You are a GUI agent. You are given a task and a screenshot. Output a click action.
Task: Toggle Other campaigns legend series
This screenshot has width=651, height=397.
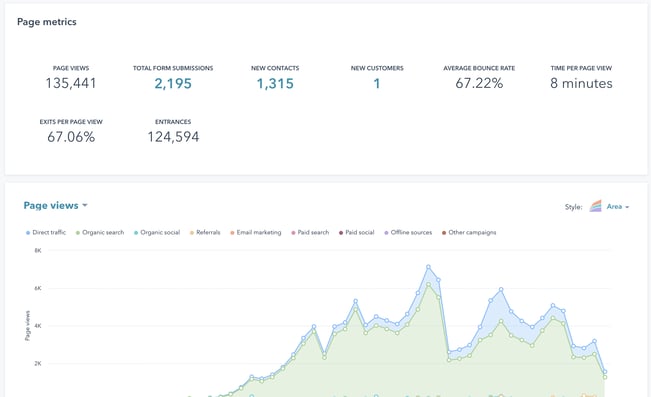point(469,233)
